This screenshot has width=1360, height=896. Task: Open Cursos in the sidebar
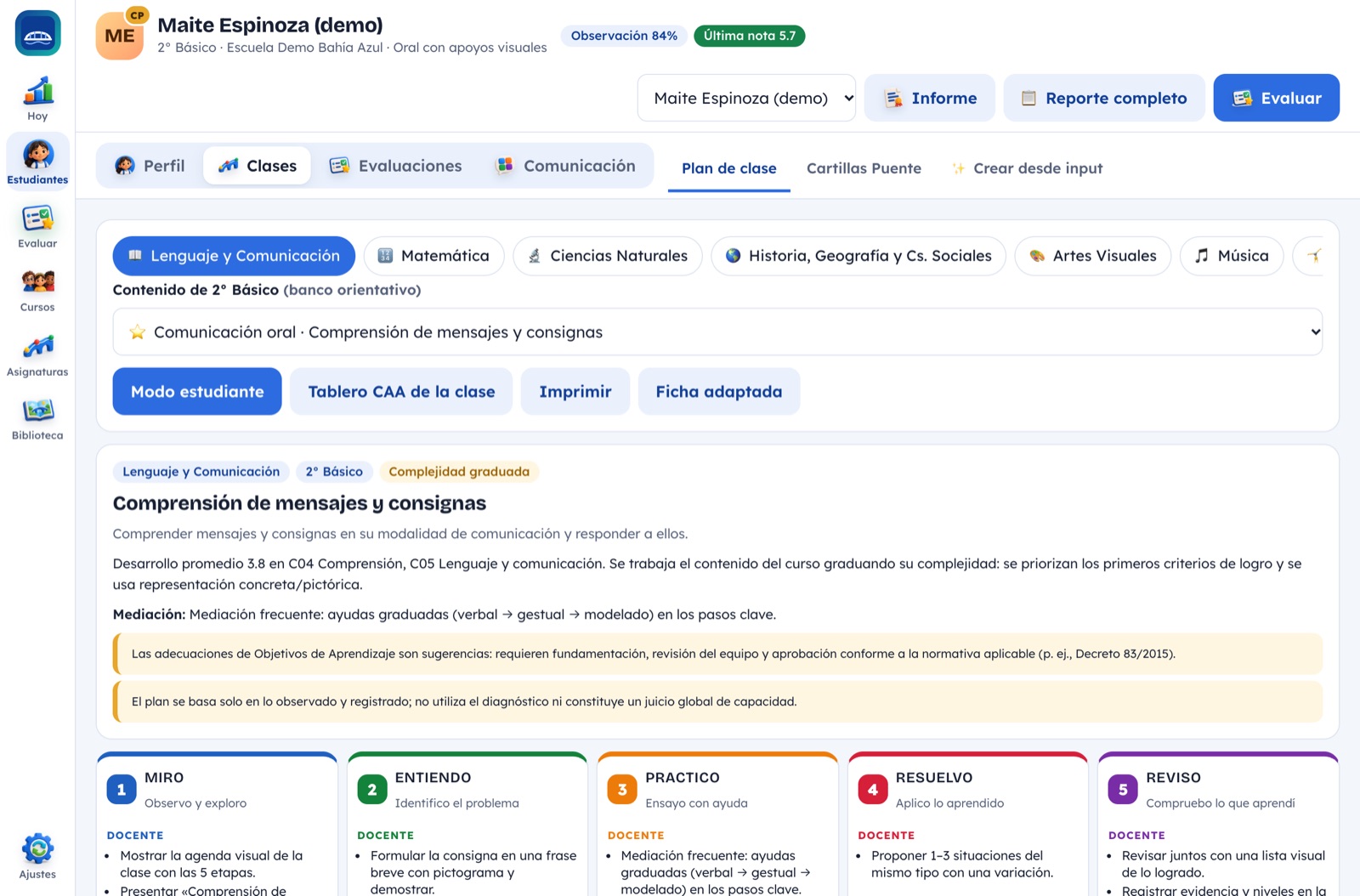37,290
